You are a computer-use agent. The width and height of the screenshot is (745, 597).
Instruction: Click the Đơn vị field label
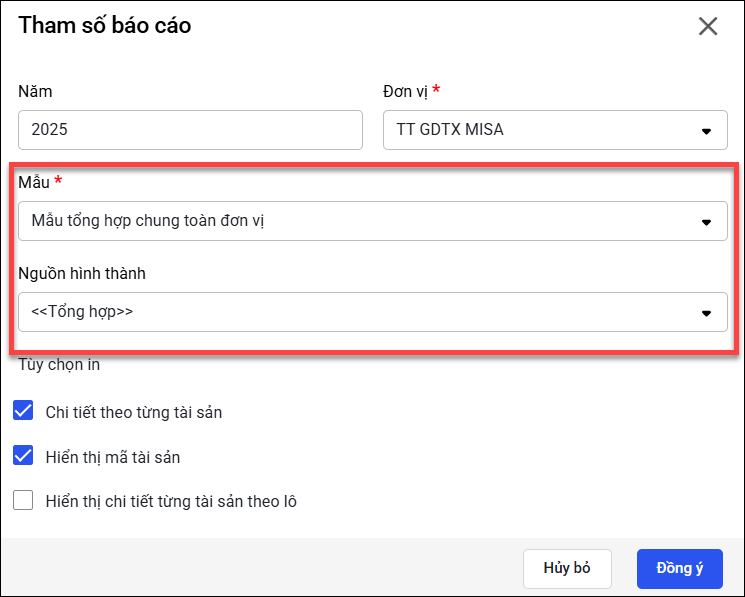pyautogui.click(x=406, y=91)
